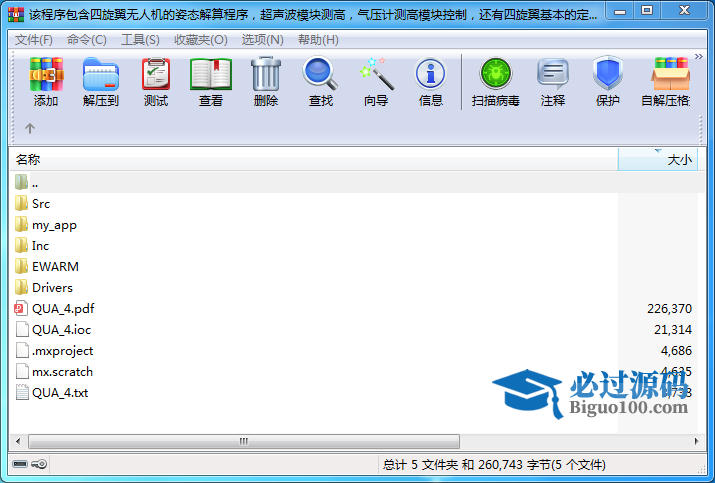Start the Virus Scan (扫描病毒) icon
Screen dimensions: 715x483
496,82
